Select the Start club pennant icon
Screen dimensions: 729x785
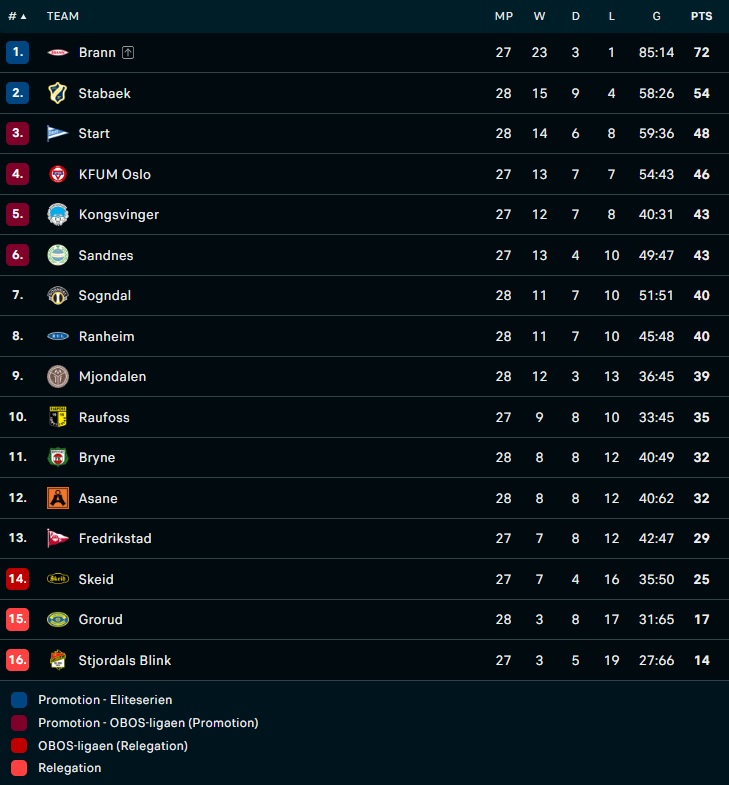pyautogui.click(x=58, y=133)
